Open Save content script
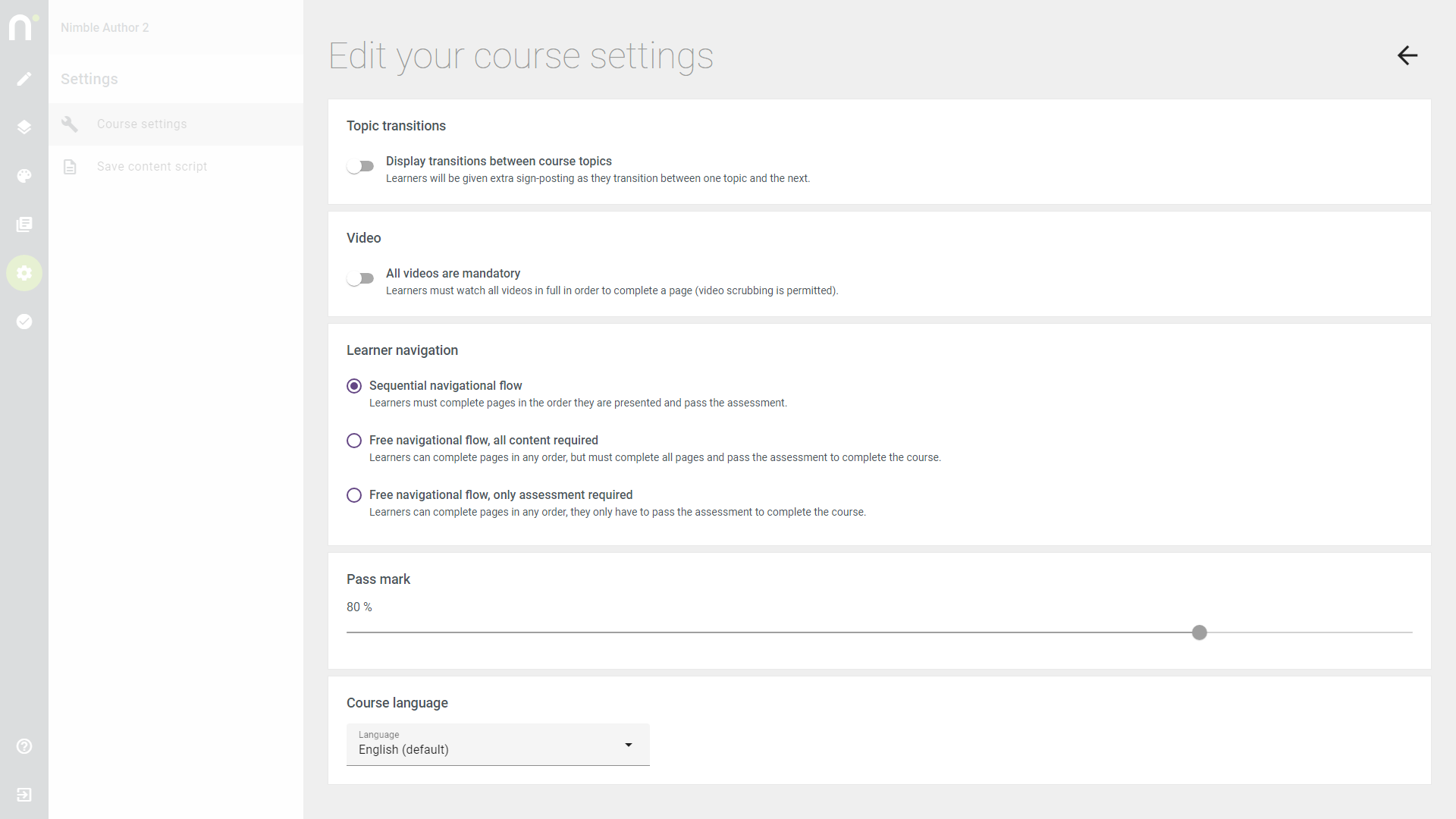Image resolution: width=1456 pixels, height=819 pixels. (152, 166)
